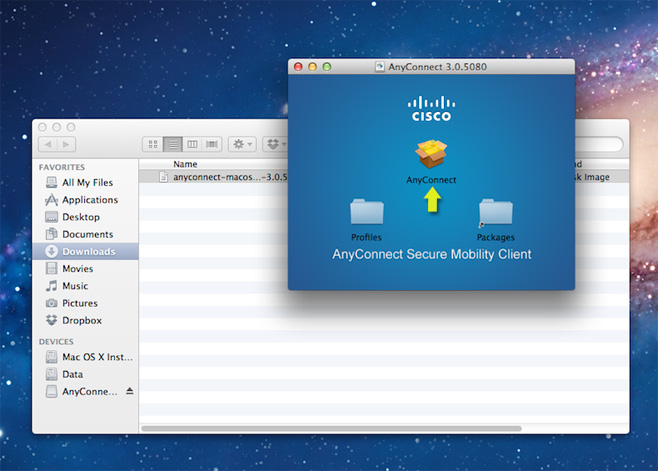This screenshot has width=658, height=471.
Task: Open the Dropbox toolbar dropdown
Action: (275, 145)
